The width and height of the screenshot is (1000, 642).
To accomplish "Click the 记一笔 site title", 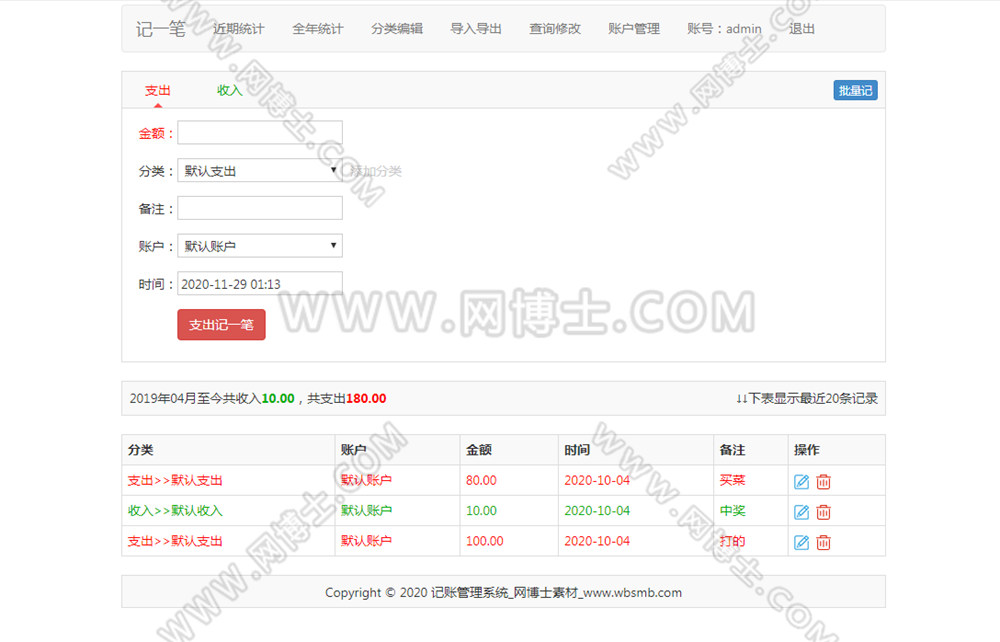I will [160, 29].
